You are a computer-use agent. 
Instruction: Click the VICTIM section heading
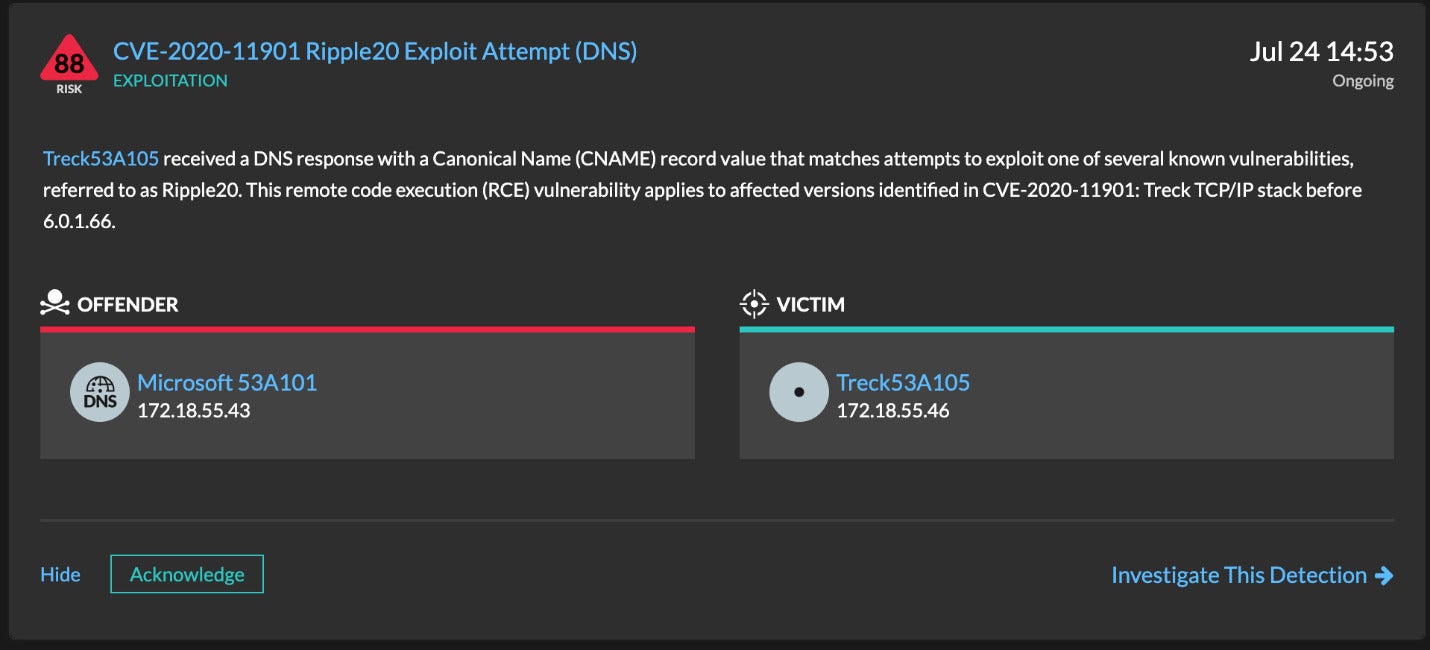(811, 304)
